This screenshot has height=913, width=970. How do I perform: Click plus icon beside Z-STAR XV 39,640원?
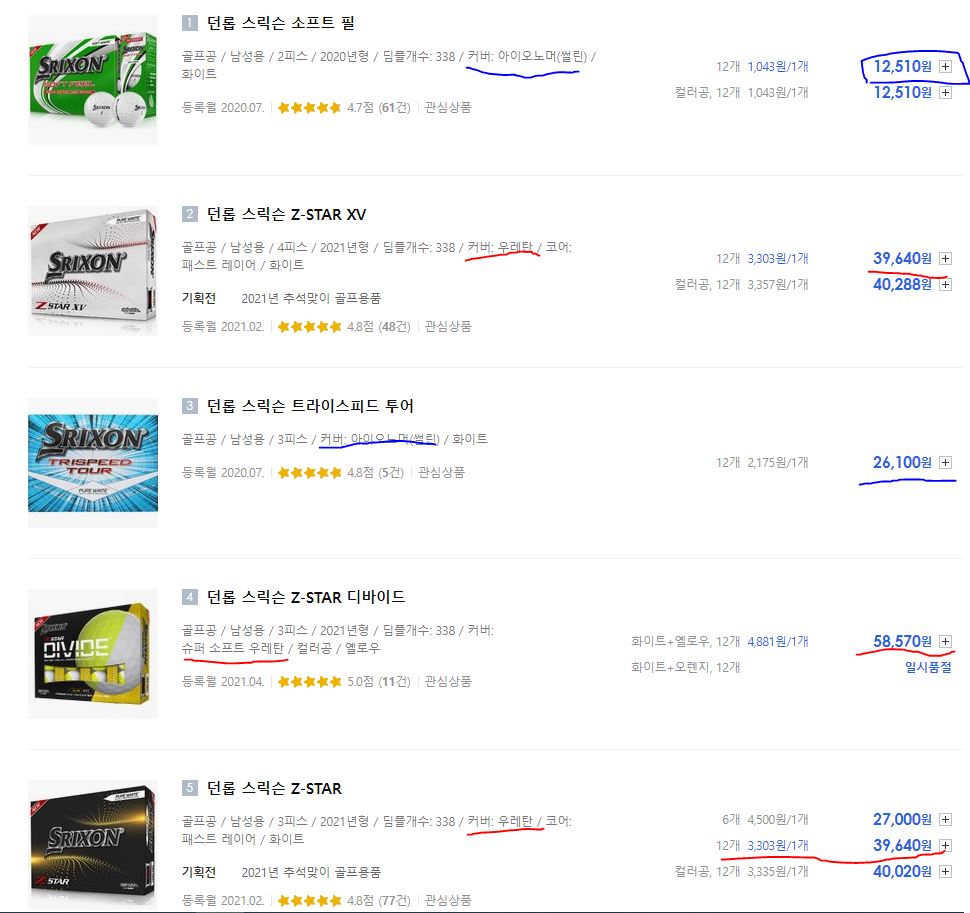pos(945,259)
